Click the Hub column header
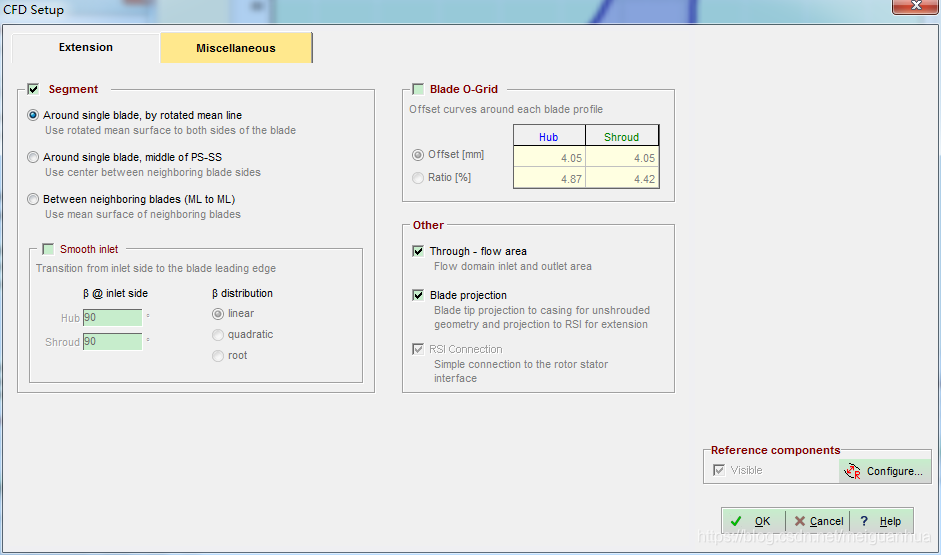 tap(549, 136)
